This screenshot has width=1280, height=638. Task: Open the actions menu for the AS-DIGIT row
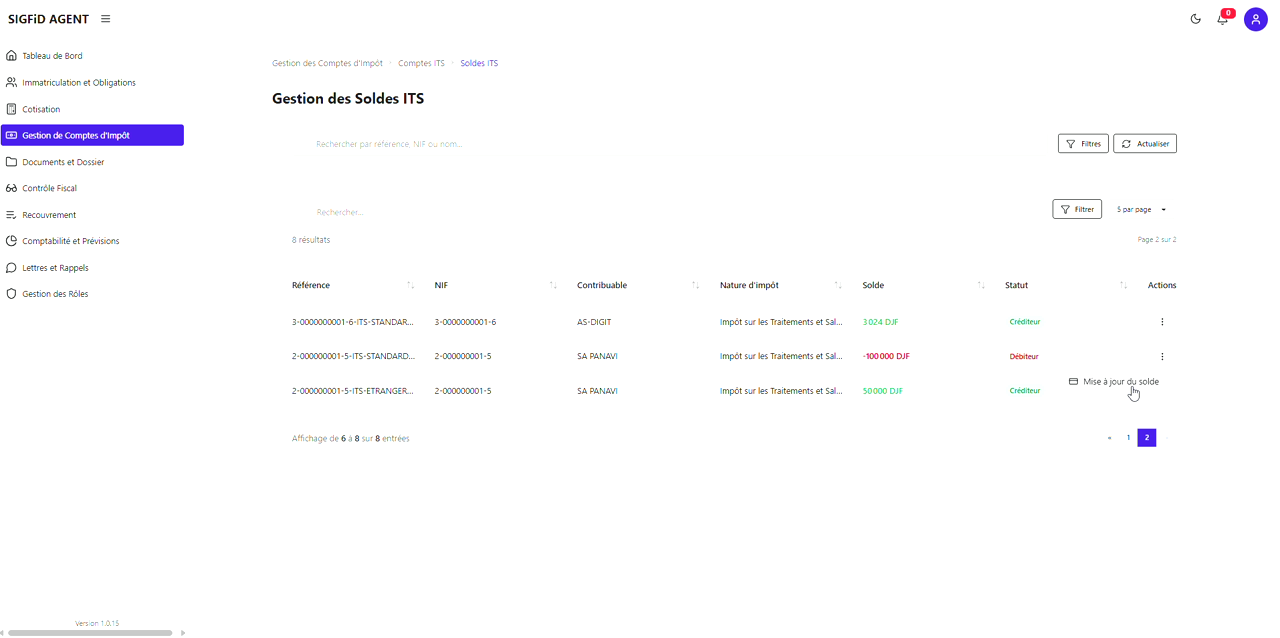click(x=1162, y=322)
